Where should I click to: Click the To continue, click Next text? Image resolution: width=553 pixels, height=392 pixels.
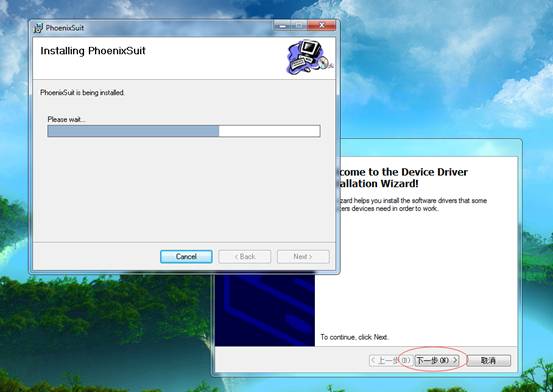click(354, 337)
